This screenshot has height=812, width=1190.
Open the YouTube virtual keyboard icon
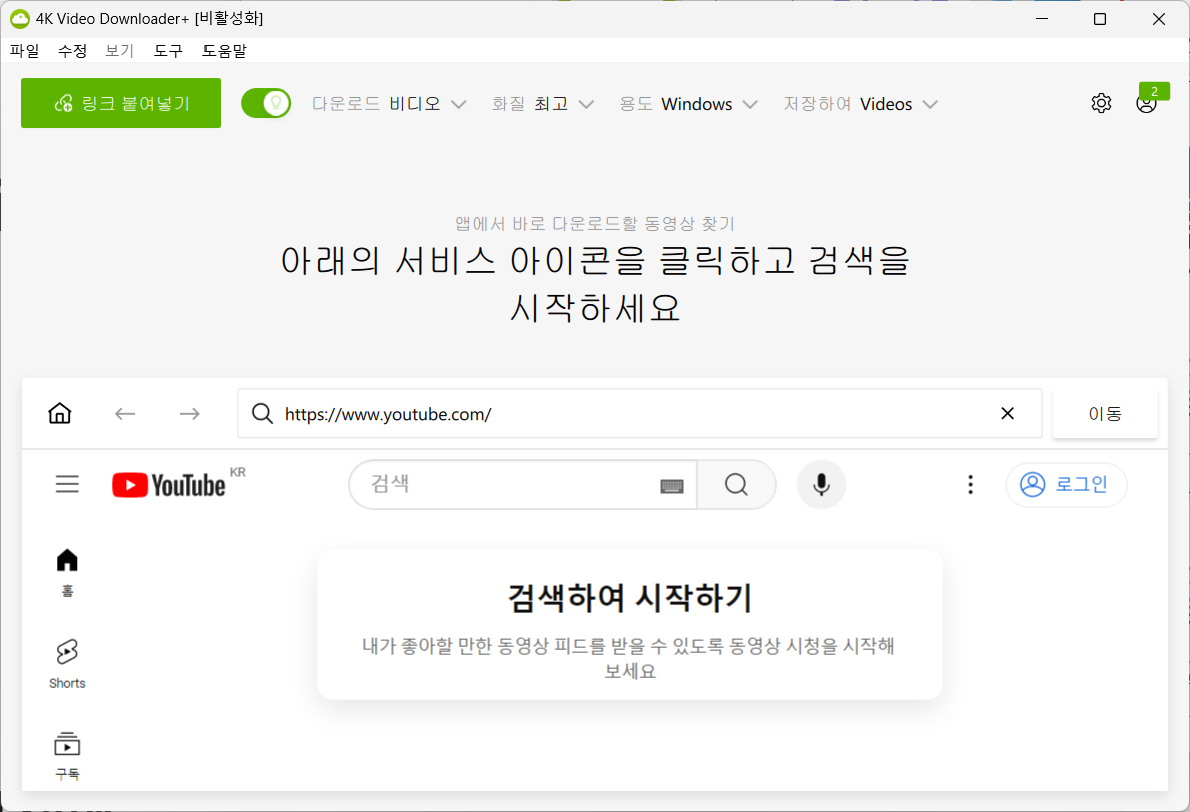(x=672, y=486)
